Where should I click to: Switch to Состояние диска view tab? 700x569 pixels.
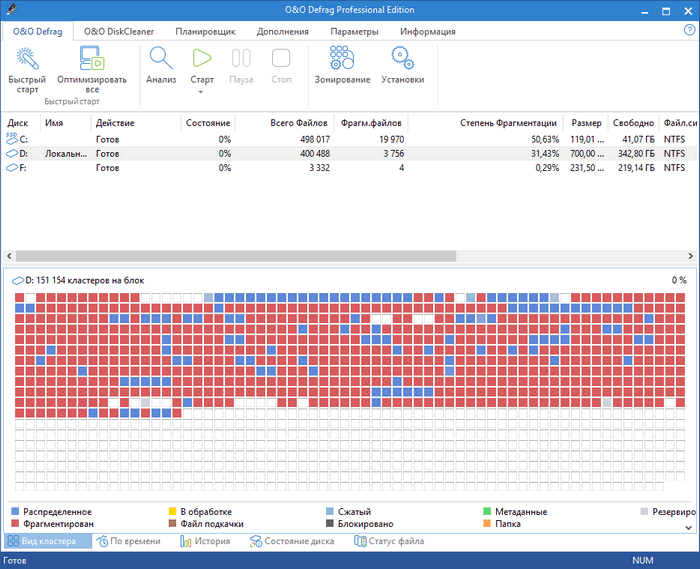[x=292, y=541]
